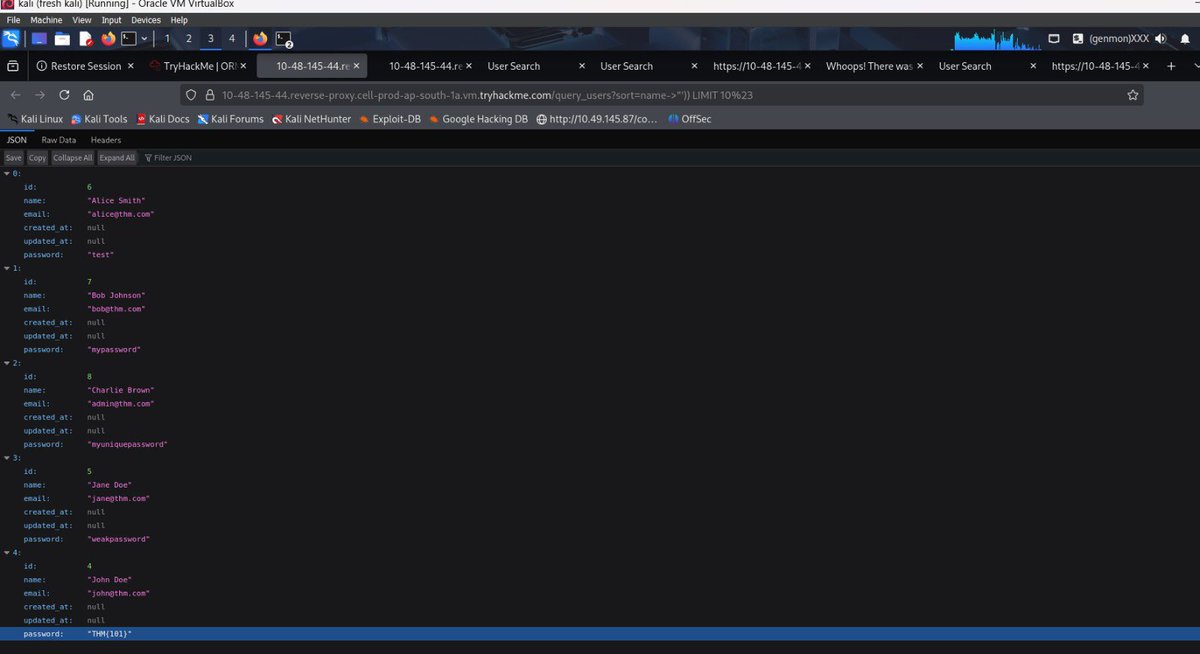Open the VirtualBox Machine menu
Viewport: 1200px width, 654px height.
point(46,20)
